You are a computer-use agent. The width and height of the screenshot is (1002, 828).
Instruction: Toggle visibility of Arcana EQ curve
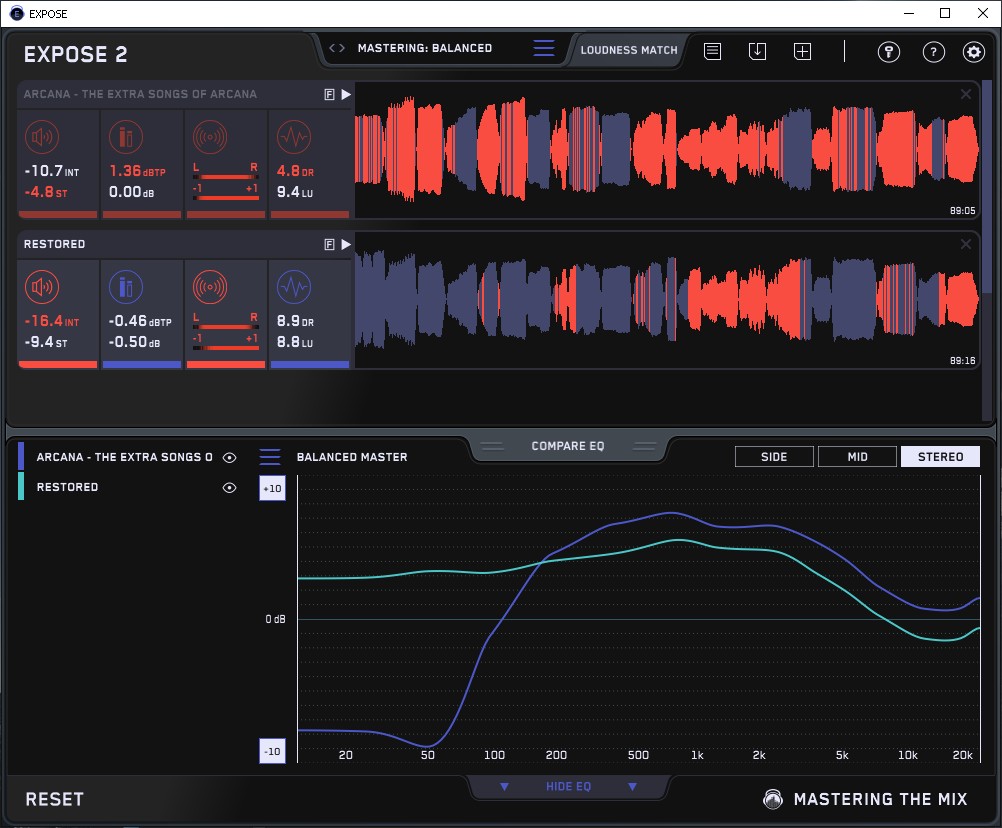coord(229,457)
